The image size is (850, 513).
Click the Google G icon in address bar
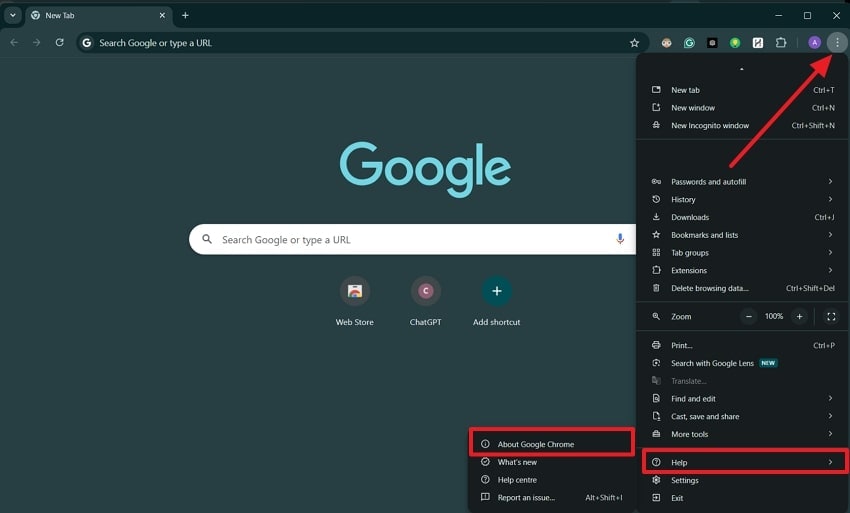(x=87, y=43)
